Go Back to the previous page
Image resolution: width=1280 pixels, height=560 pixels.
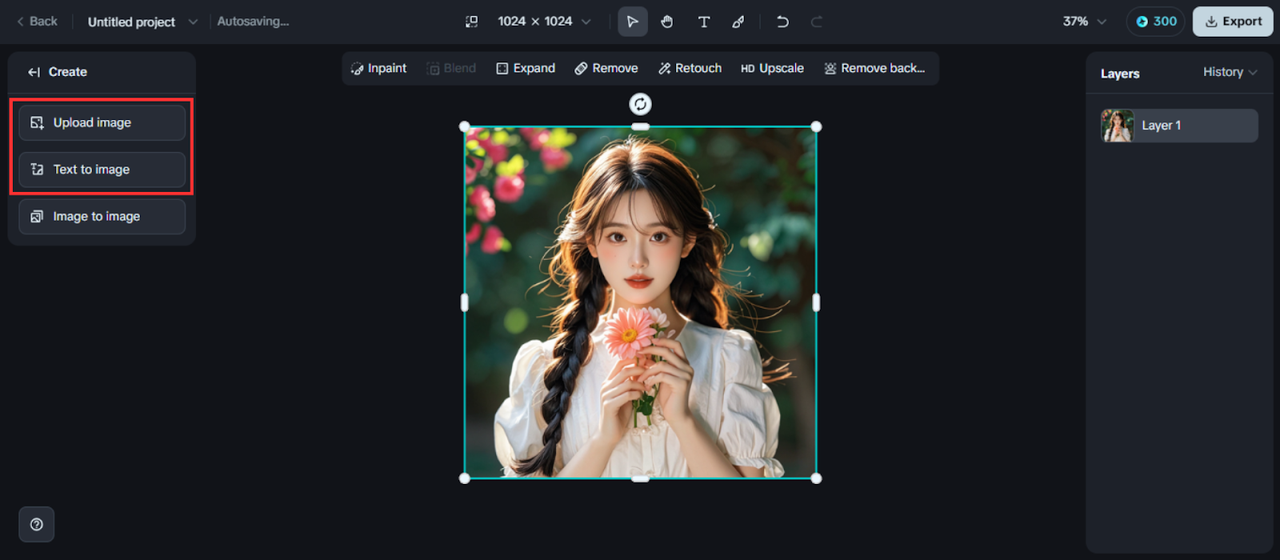click(37, 22)
